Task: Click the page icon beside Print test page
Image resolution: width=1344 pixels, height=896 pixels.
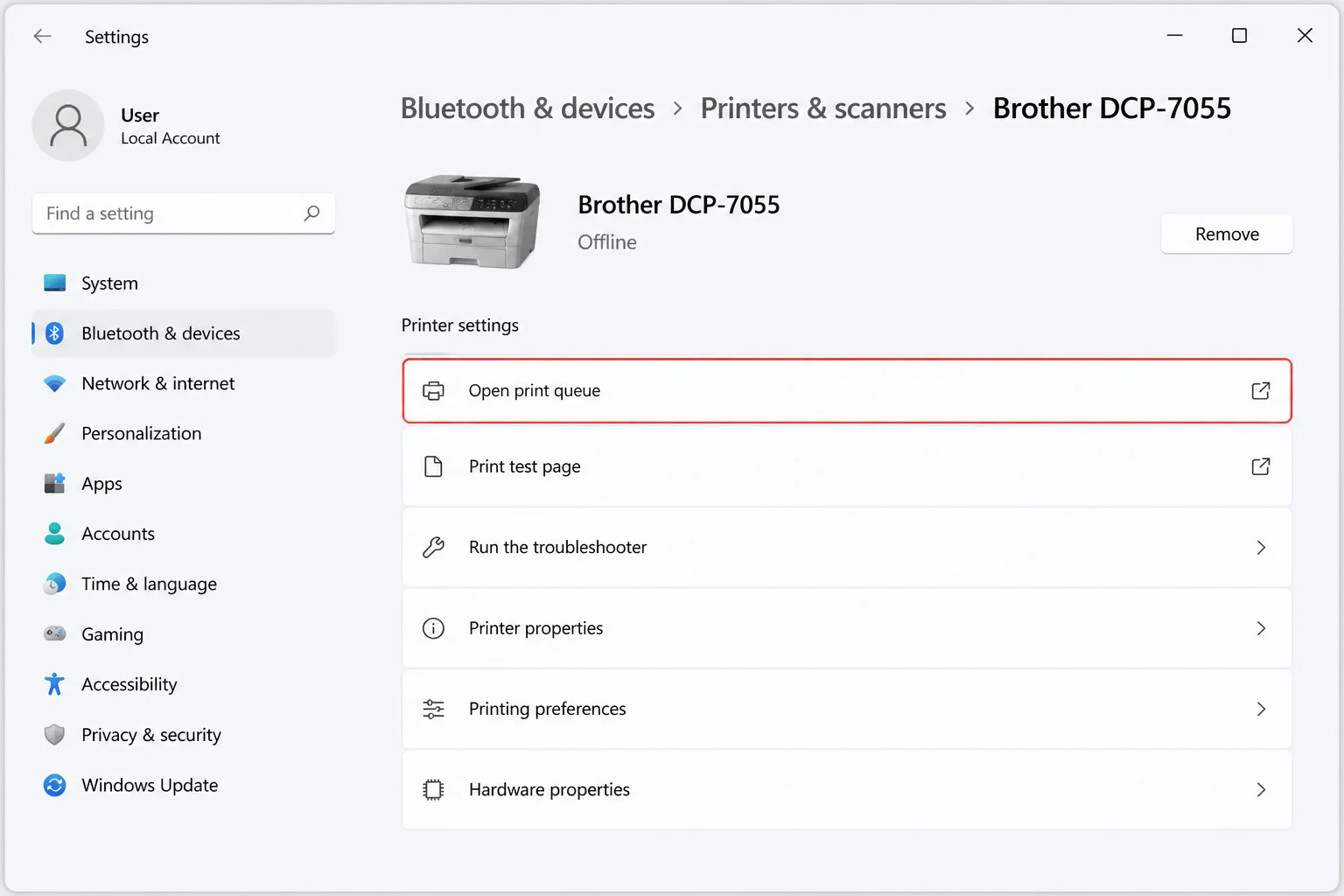Action: pos(433,466)
